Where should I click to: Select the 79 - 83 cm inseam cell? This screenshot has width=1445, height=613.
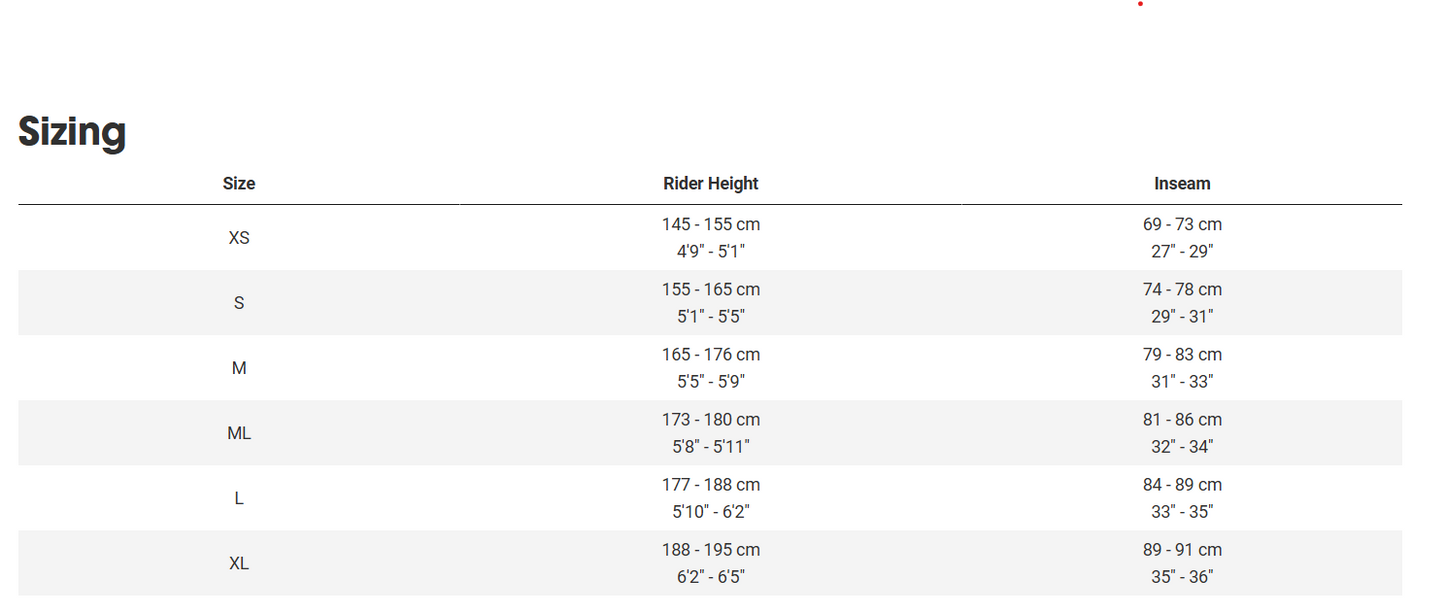tap(1182, 355)
